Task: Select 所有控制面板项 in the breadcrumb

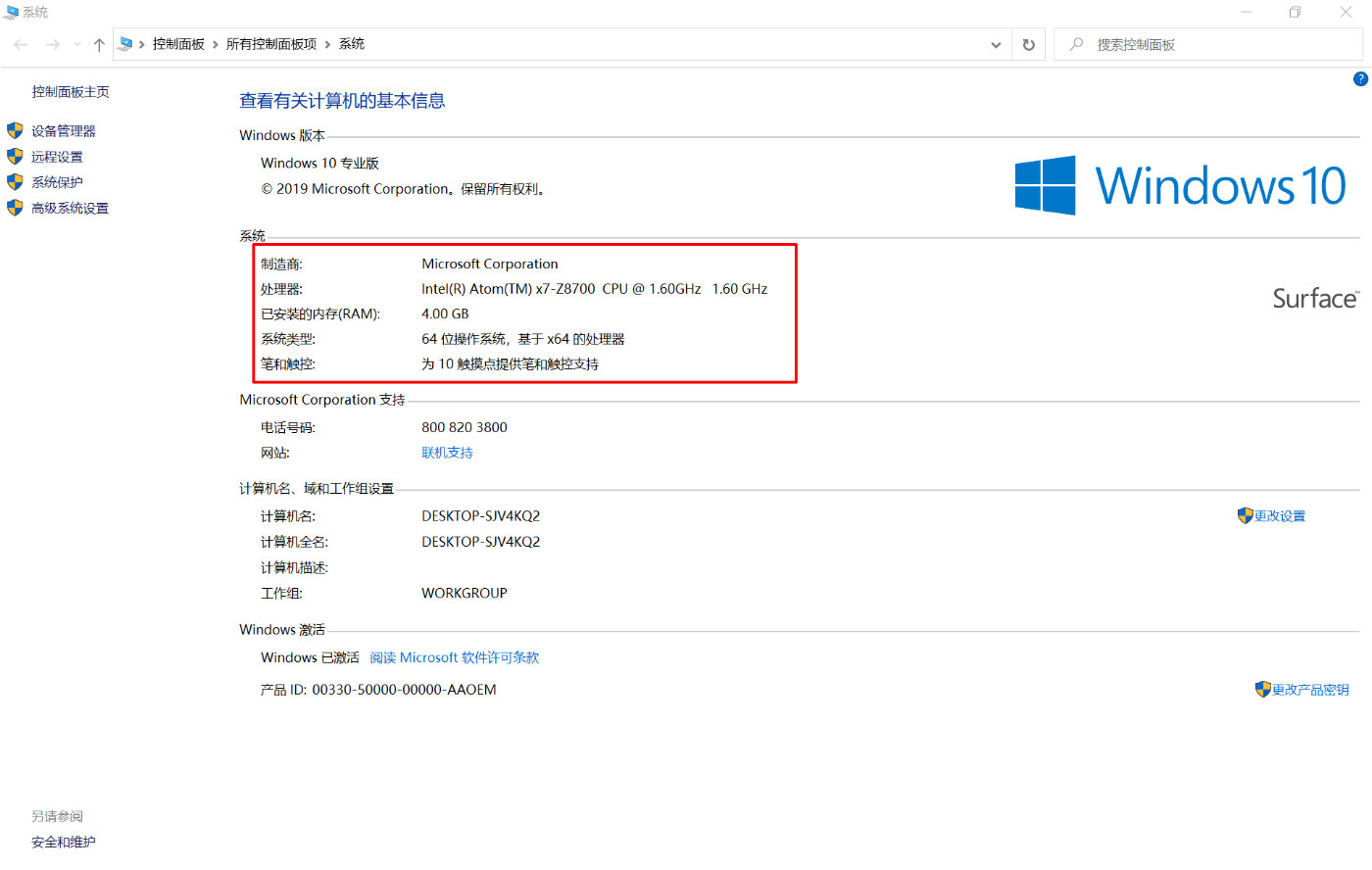Action: 271,44
